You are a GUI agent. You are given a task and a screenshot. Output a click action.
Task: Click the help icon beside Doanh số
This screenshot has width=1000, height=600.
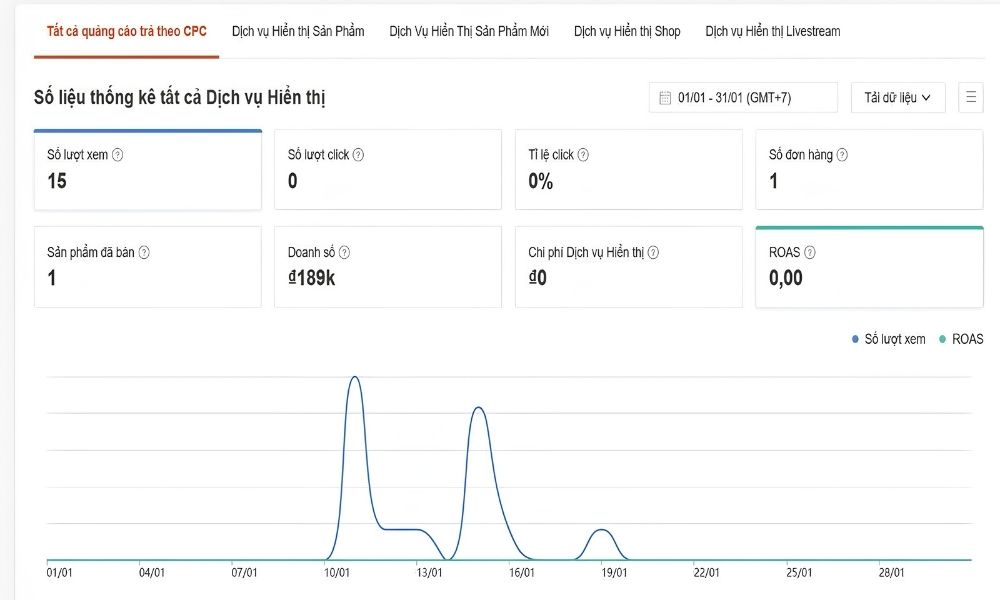(x=344, y=253)
